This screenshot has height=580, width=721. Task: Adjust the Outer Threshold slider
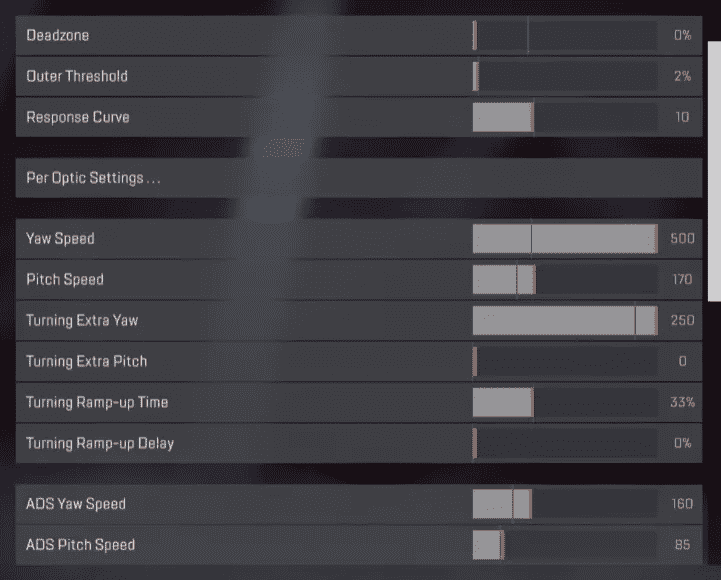[x=565, y=76]
